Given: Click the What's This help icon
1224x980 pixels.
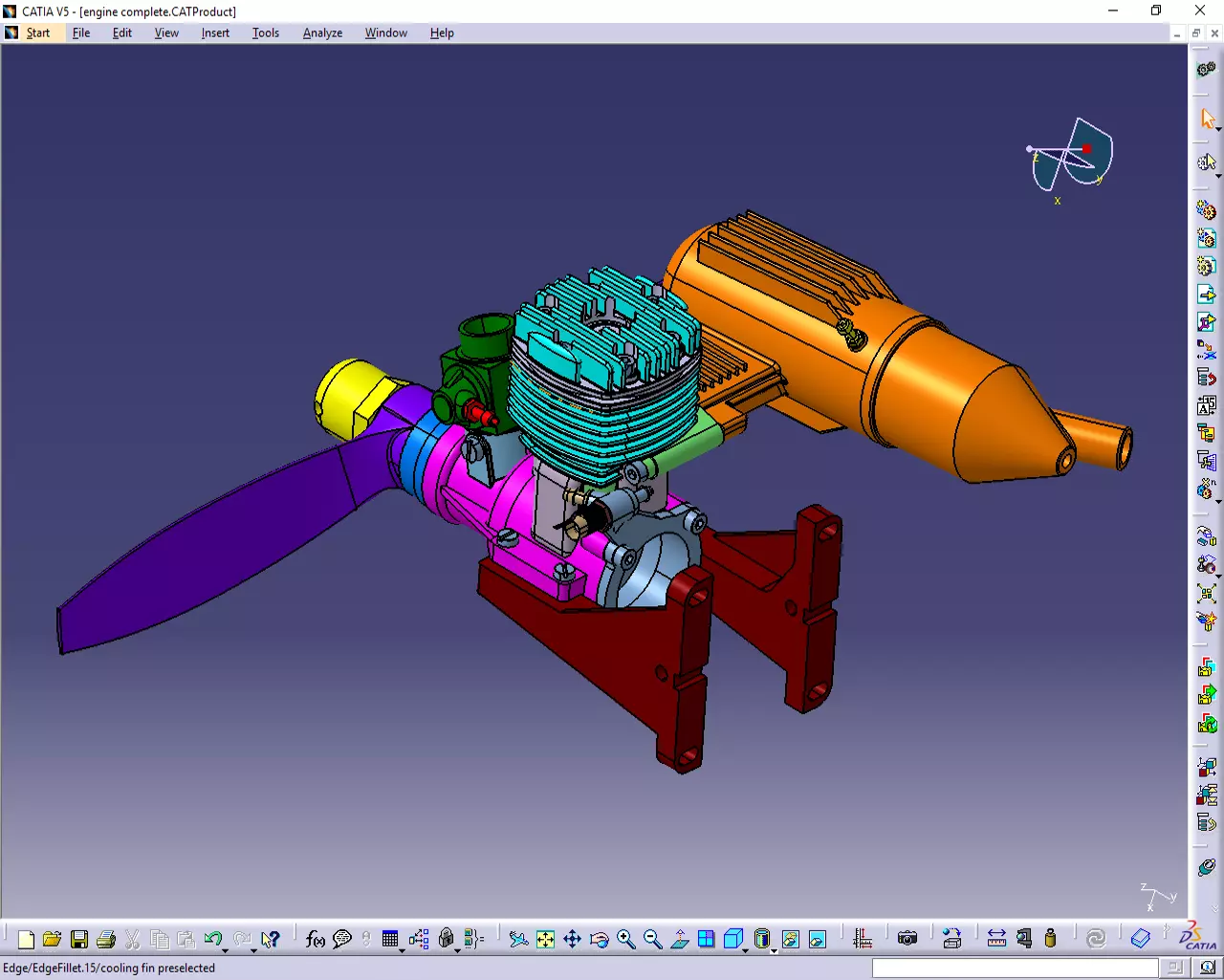Looking at the screenshot, I should (x=271, y=940).
